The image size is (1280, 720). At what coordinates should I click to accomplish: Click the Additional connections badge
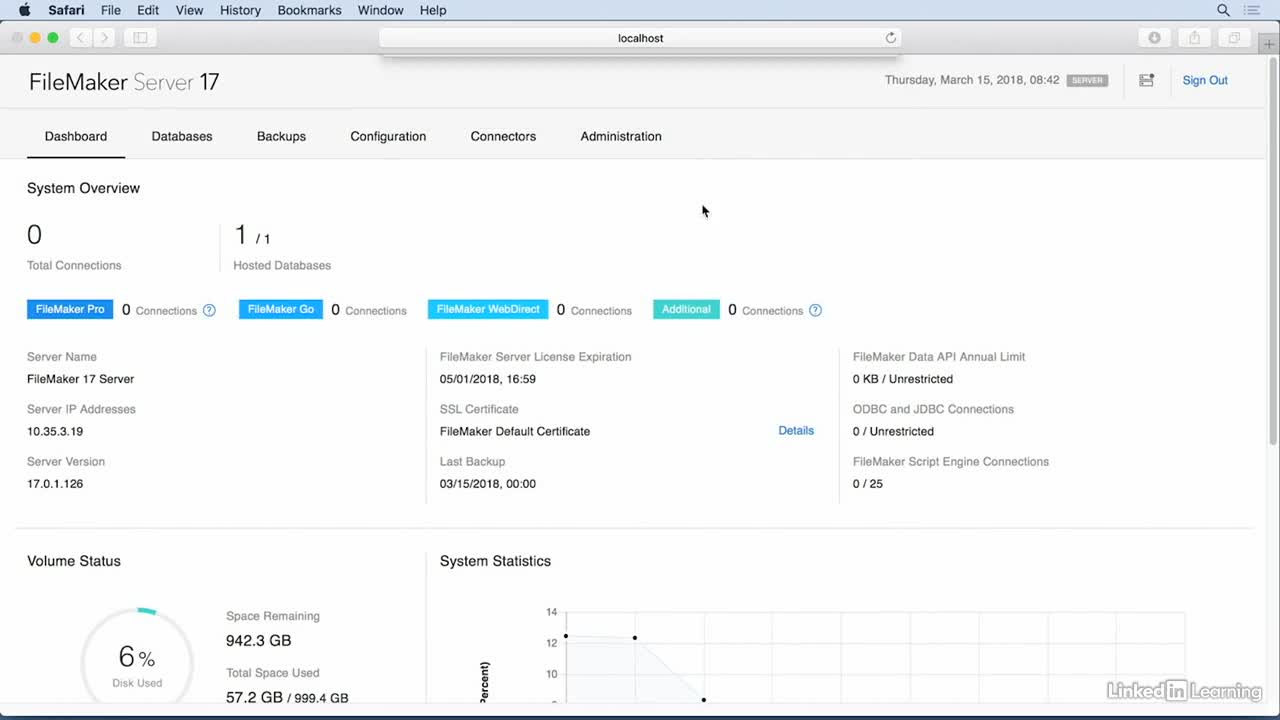[x=686, y=309]
